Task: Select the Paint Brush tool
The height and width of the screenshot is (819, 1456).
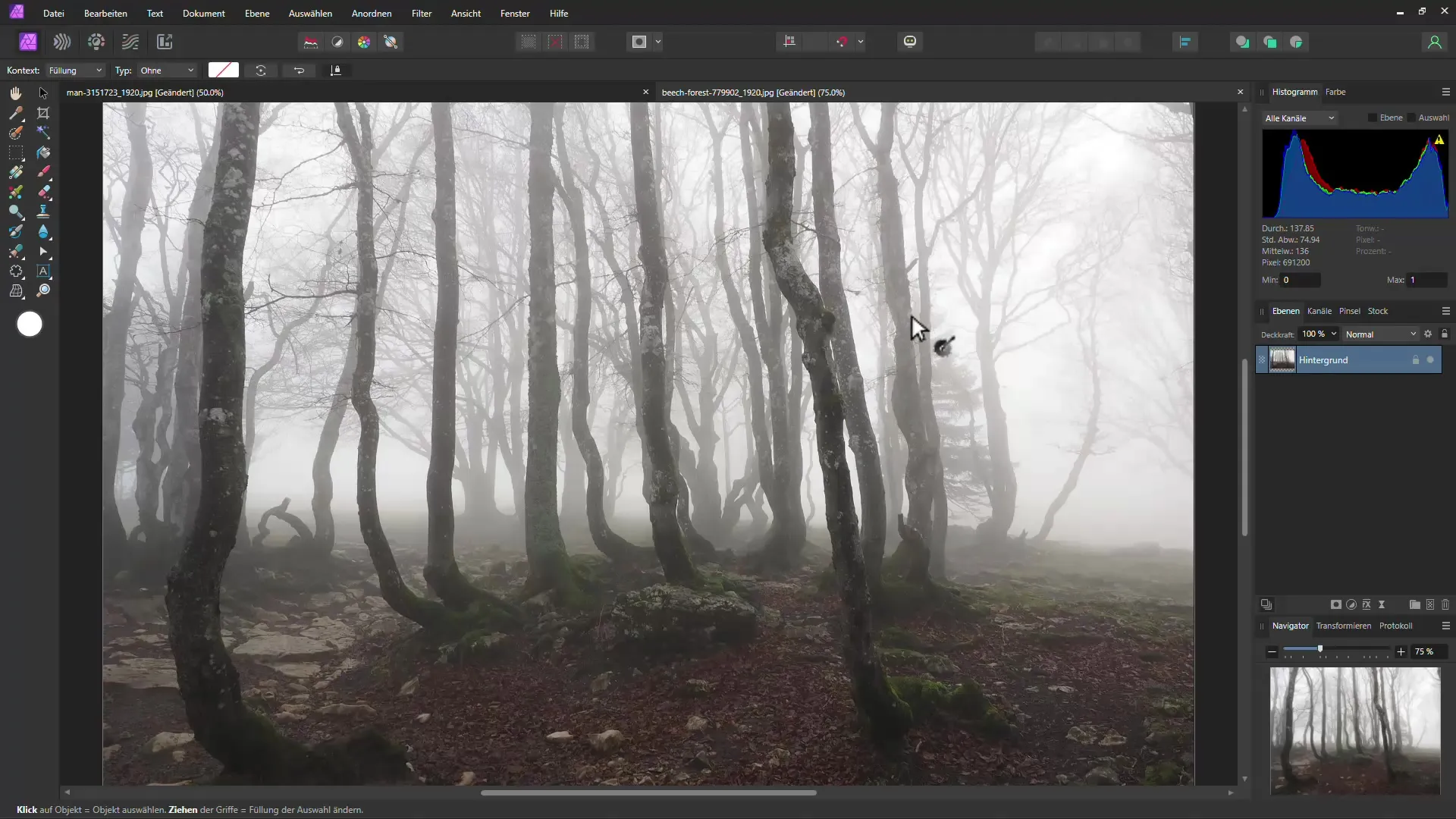Action: 43,172
